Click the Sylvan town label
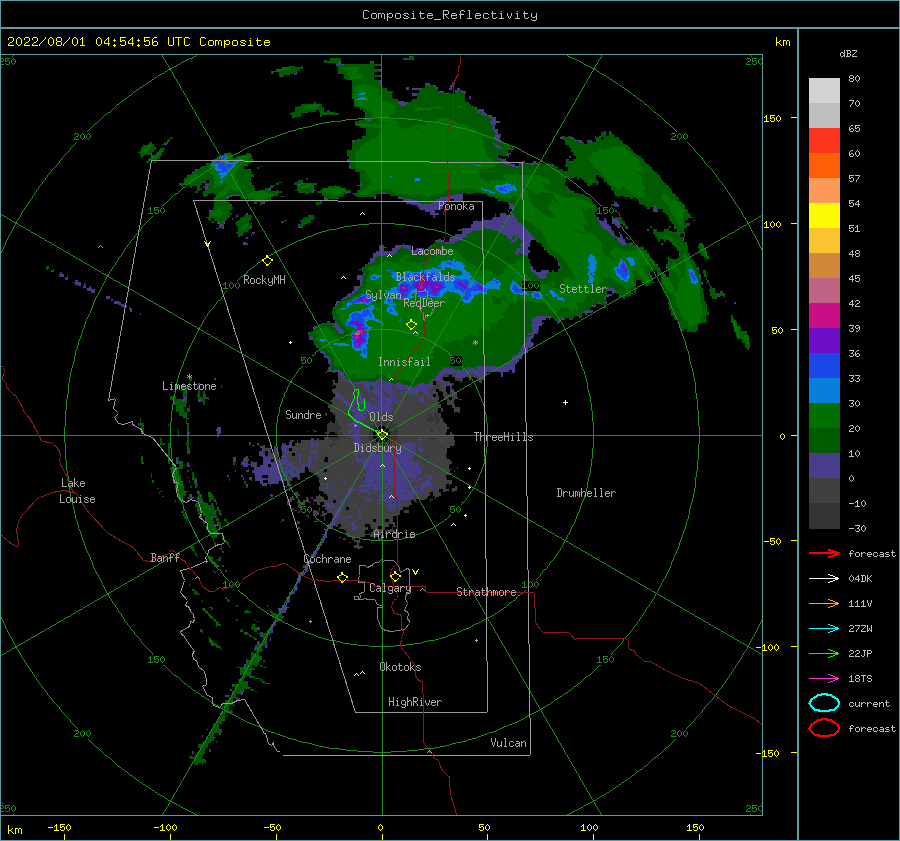The image size is (900, 841). pos(383,295)
